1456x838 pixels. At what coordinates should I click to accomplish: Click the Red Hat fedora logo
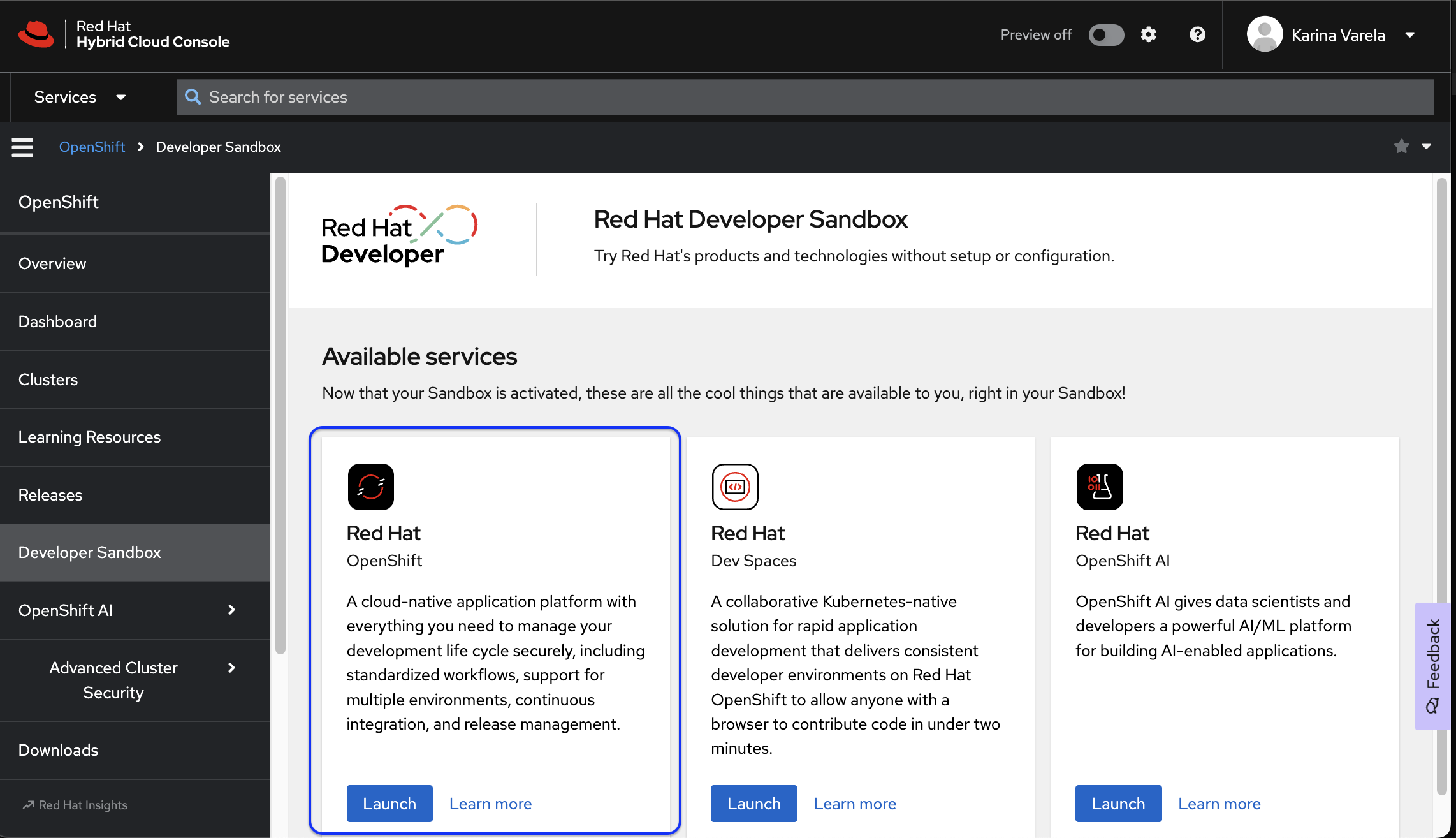[x=36, y=34]
